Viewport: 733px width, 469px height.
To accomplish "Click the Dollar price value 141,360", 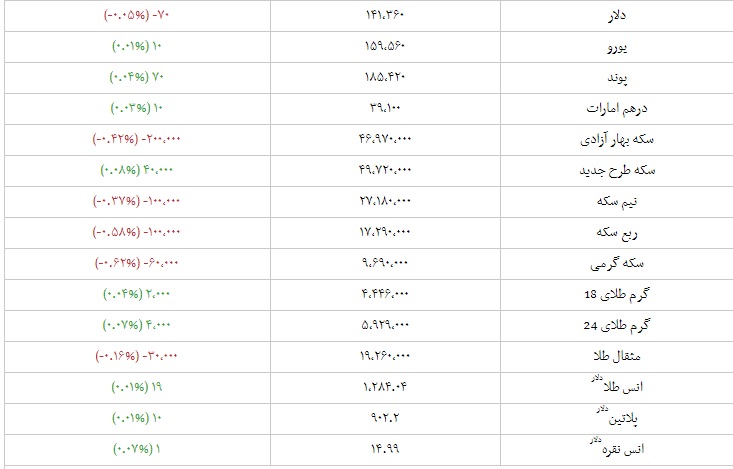I will coord(384,16).
